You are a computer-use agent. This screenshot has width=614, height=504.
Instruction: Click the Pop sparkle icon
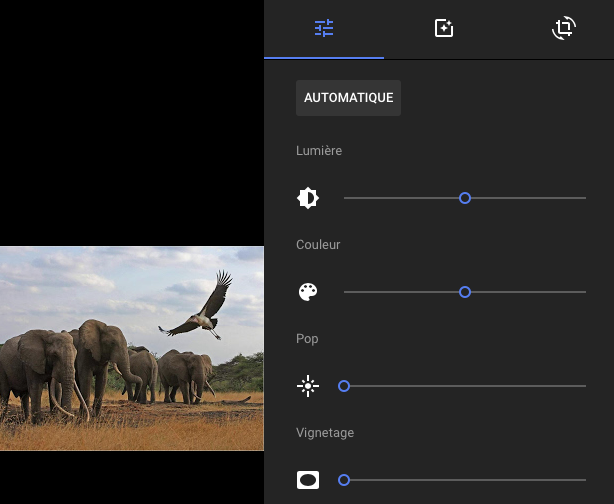tap(308, 386)
